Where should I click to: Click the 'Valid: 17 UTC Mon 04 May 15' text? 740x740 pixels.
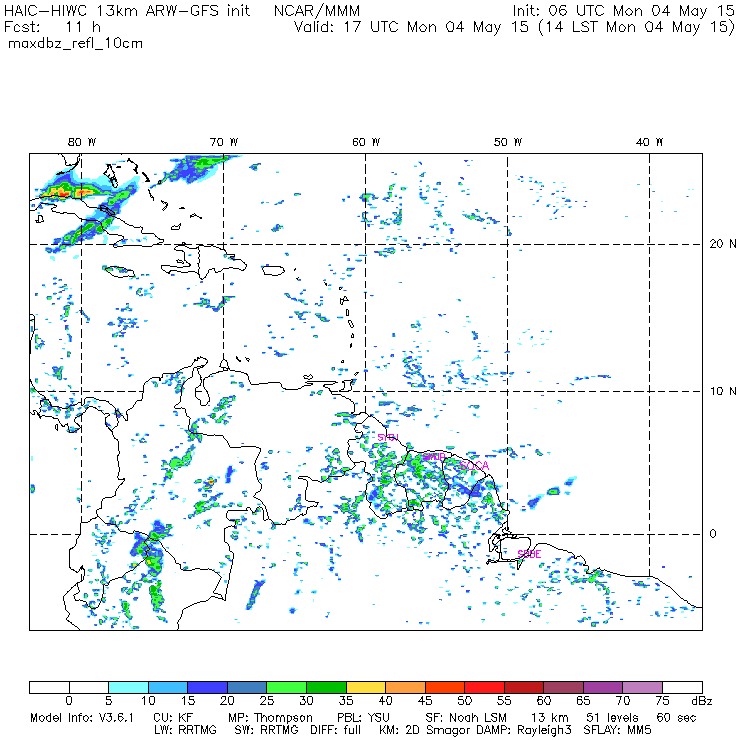click(x=411, y=26)
